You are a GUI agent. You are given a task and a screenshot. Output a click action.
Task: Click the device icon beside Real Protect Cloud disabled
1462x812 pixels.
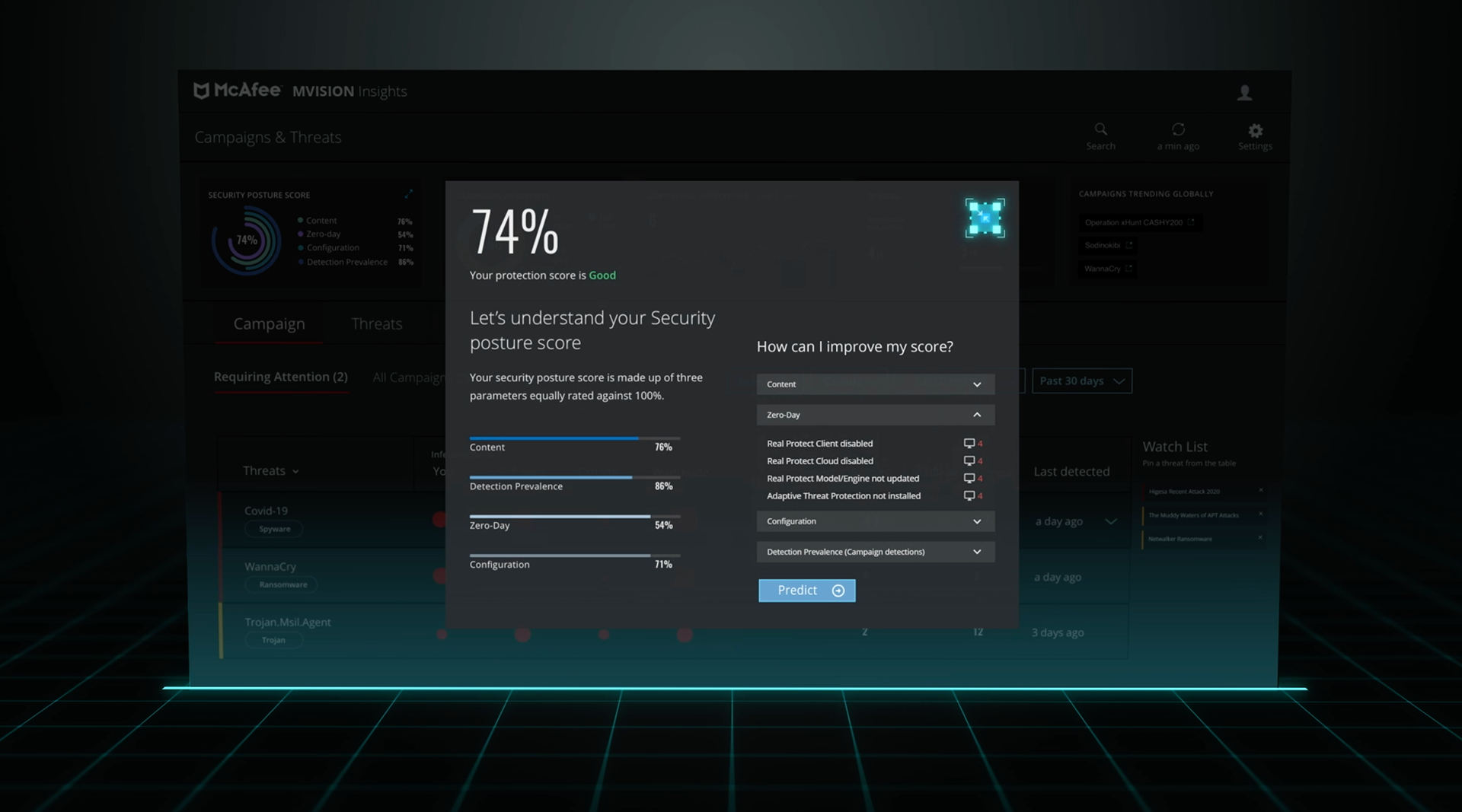[x=969, y=460]
